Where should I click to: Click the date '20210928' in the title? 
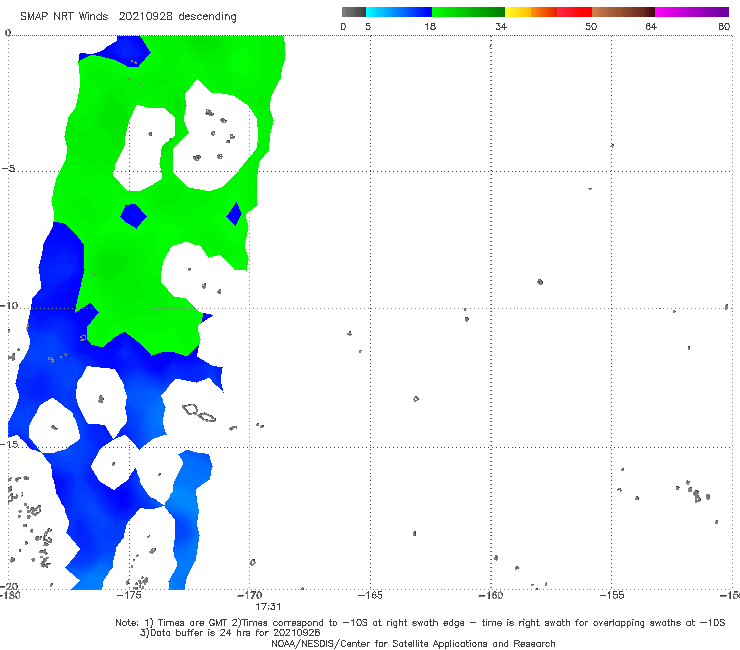pyautogui.click(x=145, y=16)
